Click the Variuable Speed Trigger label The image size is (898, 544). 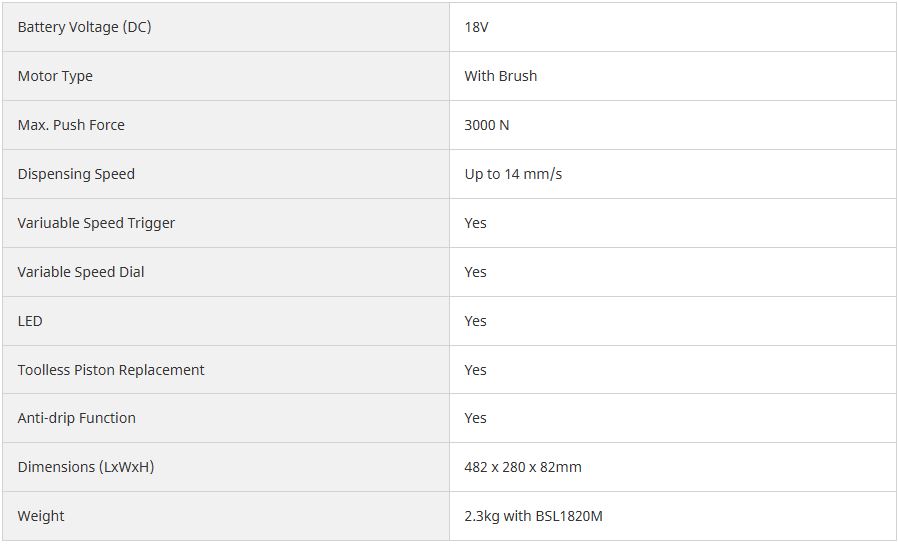(96, 223)
